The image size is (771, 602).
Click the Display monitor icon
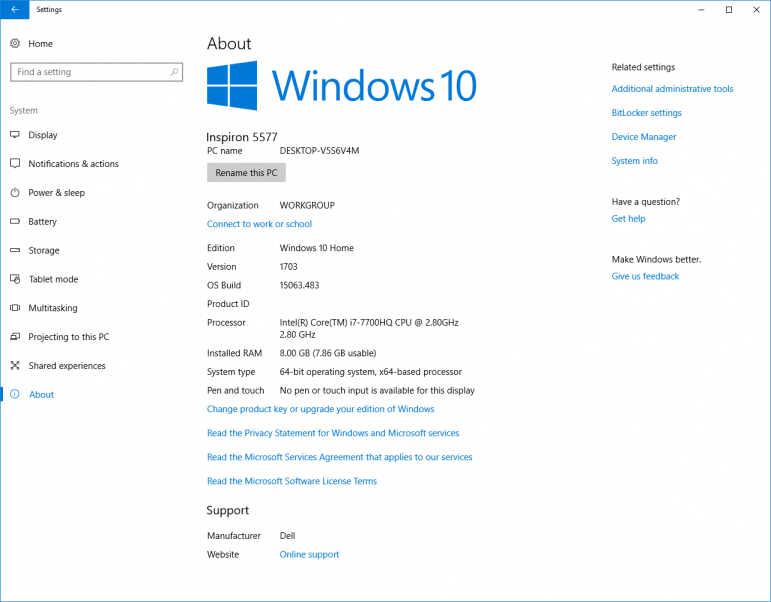tap(15, 135)
